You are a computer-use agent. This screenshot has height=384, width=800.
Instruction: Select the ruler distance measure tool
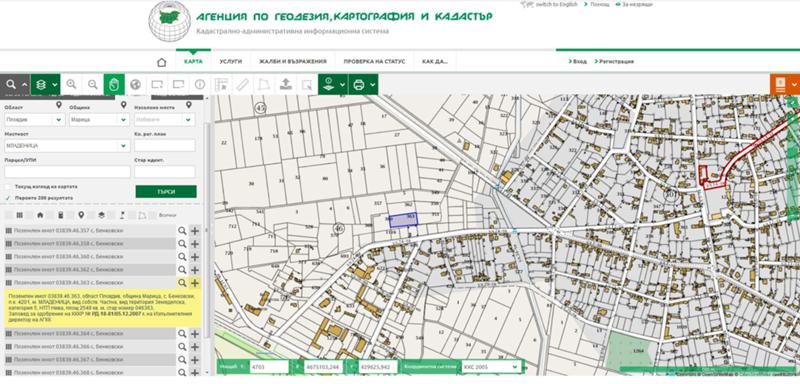pyautogui.click(x=242, y=85)
